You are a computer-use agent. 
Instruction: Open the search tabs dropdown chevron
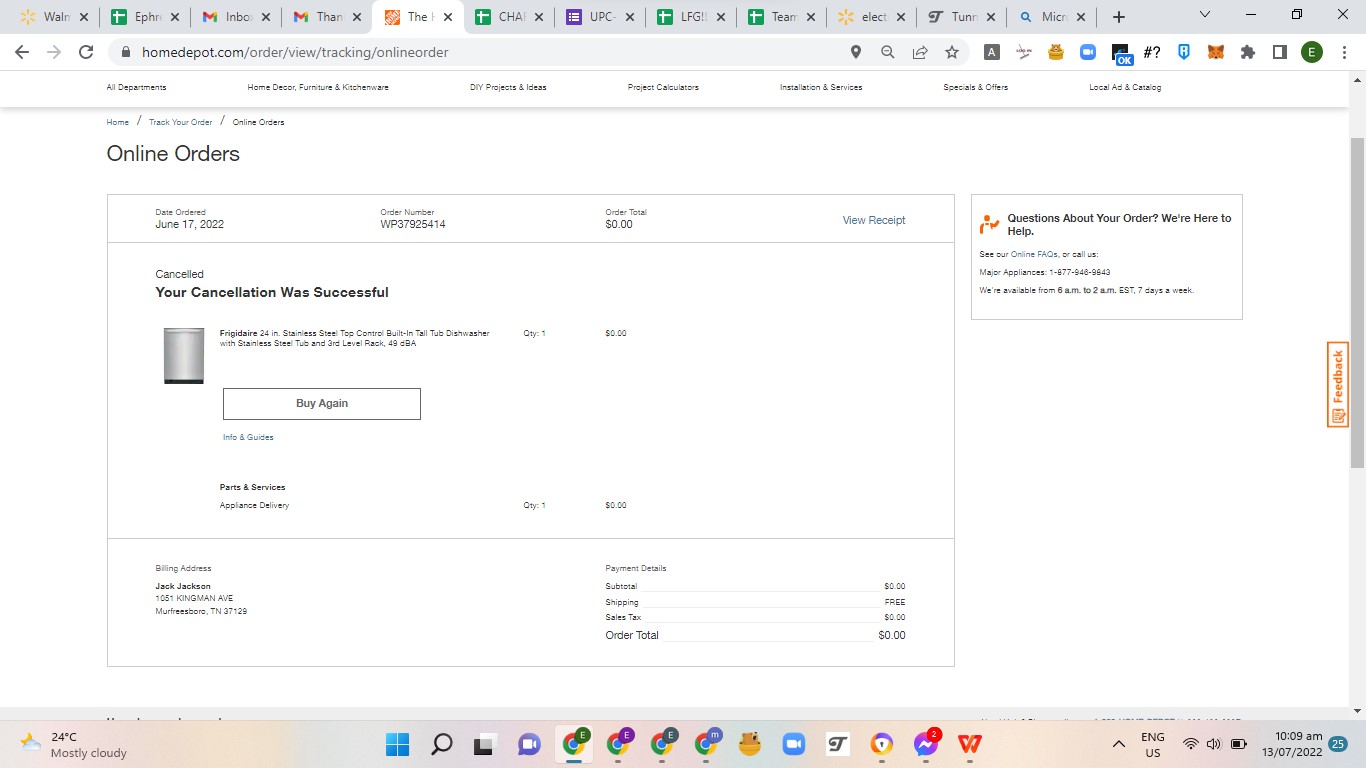coord(1205,15)
